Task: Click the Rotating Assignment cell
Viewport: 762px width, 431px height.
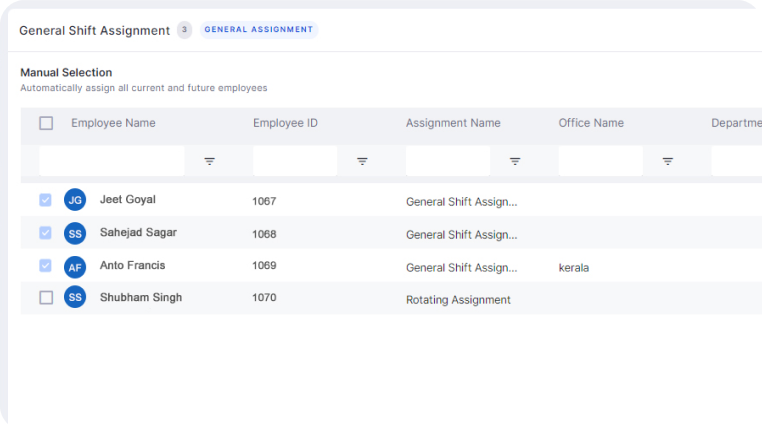Action: [458, 300]
